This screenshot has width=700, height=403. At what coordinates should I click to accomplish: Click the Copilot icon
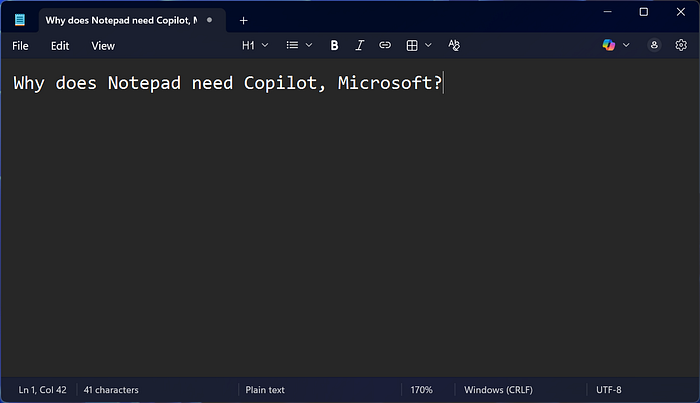click(609, 45)
